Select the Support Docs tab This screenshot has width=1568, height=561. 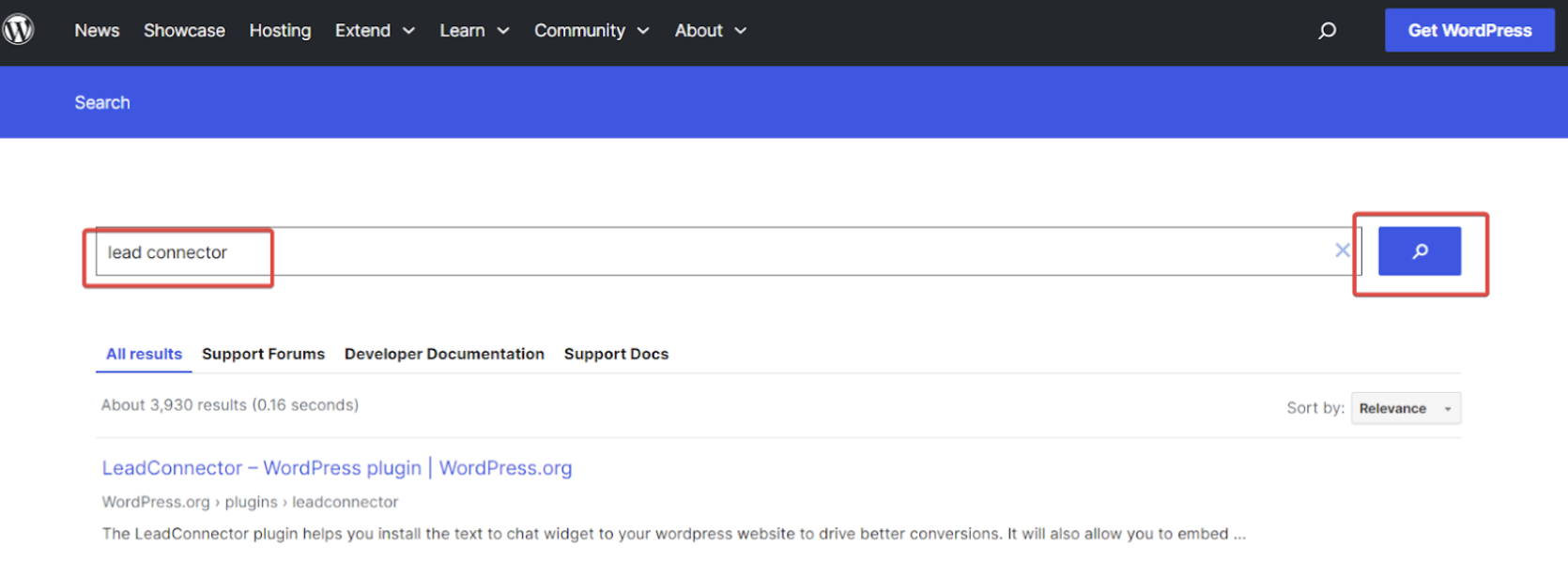point(616,354)
